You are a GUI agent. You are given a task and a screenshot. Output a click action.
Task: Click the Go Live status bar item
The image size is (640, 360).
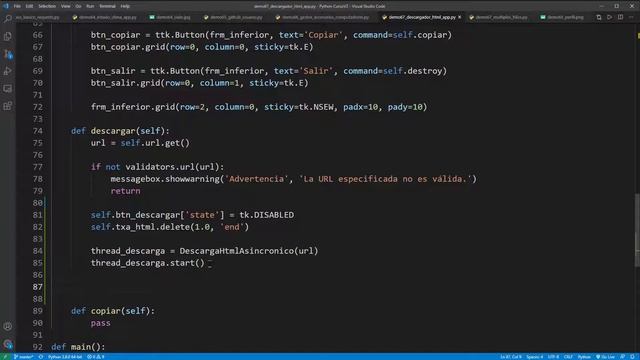(x=606, y=357)
